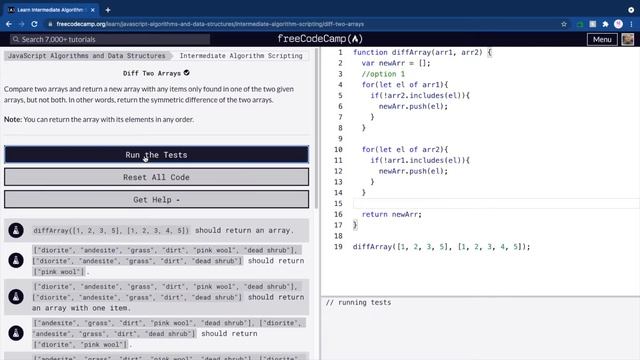Click the window control at top right
Image resolution: width=640 pixels, height=360 pixels.
click(631, 10)
